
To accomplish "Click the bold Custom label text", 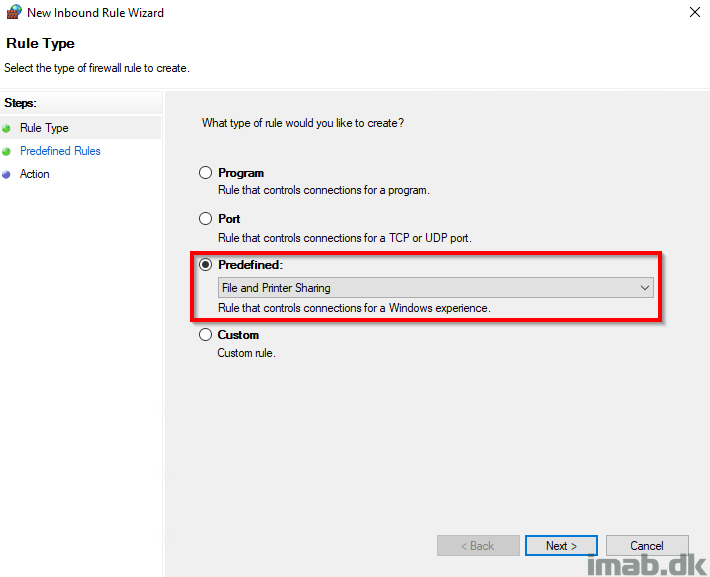I will [x=238, y=335].
